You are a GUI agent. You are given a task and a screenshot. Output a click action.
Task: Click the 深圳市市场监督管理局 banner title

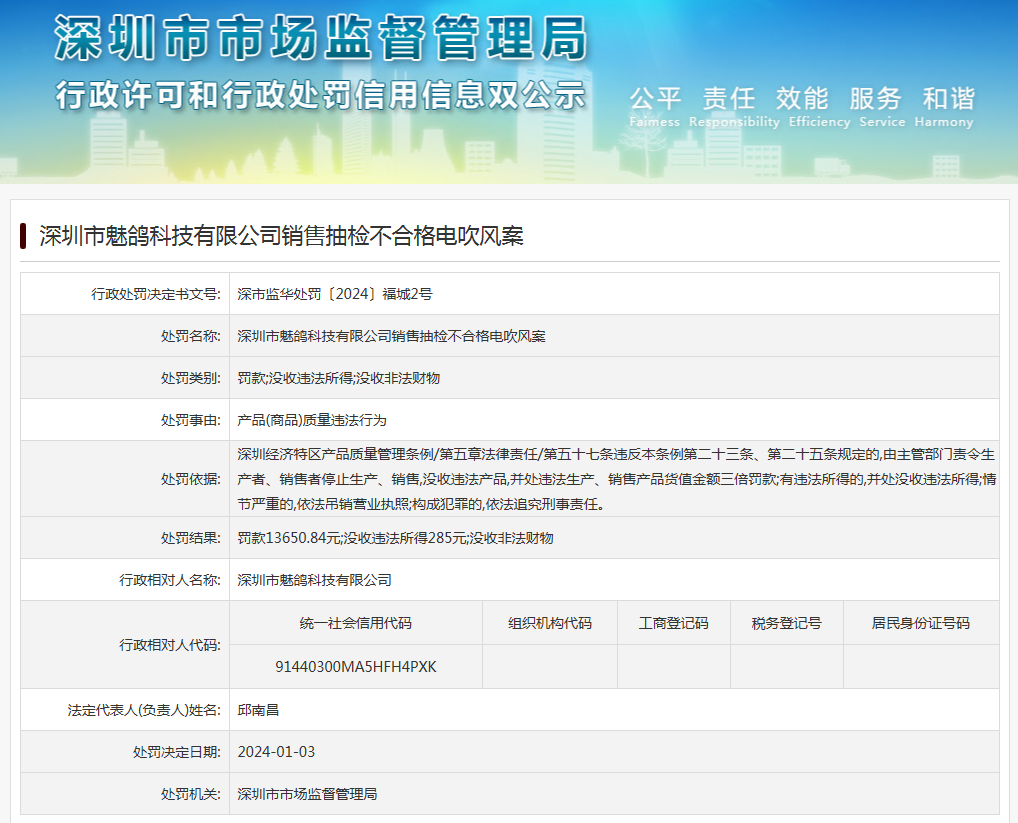point(321,38)
